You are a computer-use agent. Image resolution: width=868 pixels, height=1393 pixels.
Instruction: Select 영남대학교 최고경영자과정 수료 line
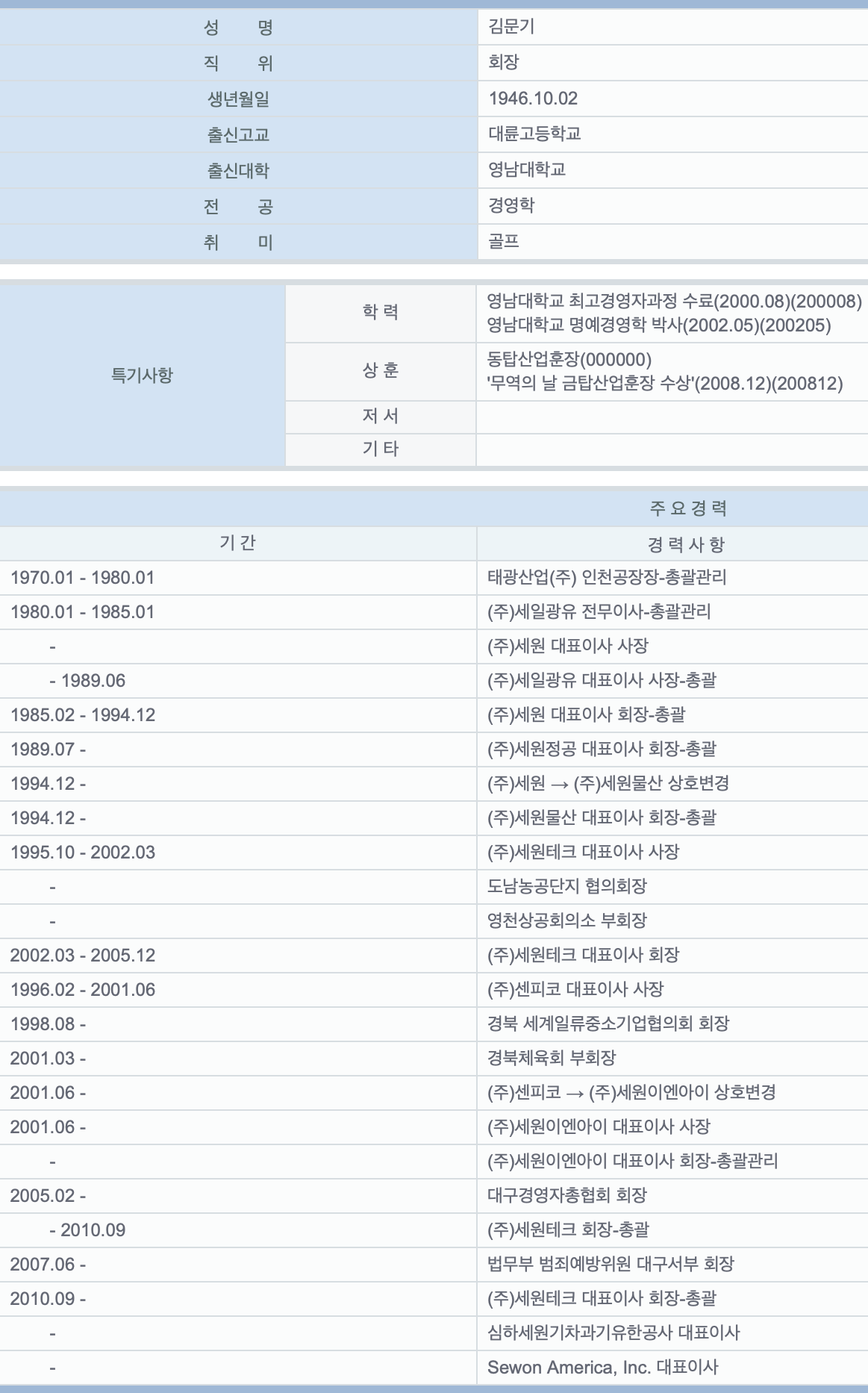675,301
